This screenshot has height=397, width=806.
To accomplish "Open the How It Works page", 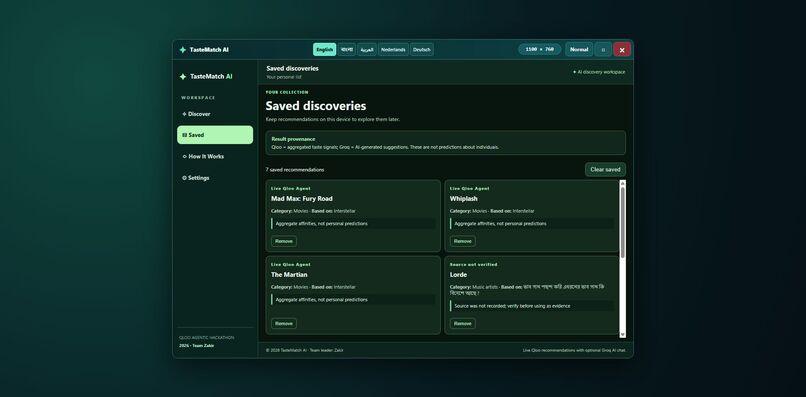I will tap(215, 156).
